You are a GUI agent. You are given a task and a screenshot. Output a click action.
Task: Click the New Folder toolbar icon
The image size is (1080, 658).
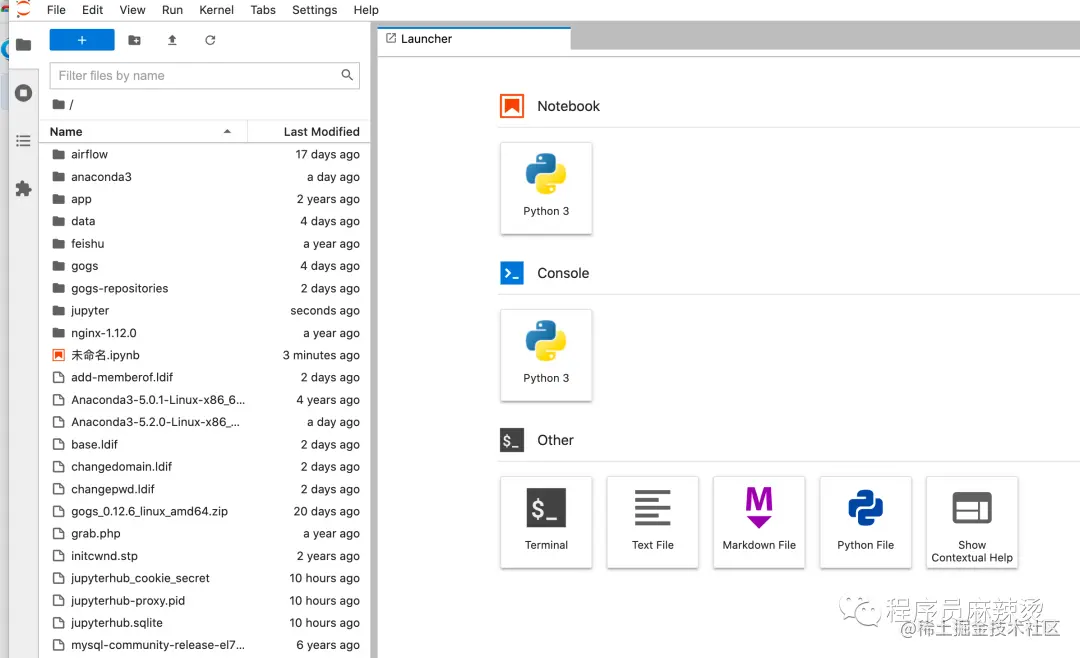(x=134, y=40)
